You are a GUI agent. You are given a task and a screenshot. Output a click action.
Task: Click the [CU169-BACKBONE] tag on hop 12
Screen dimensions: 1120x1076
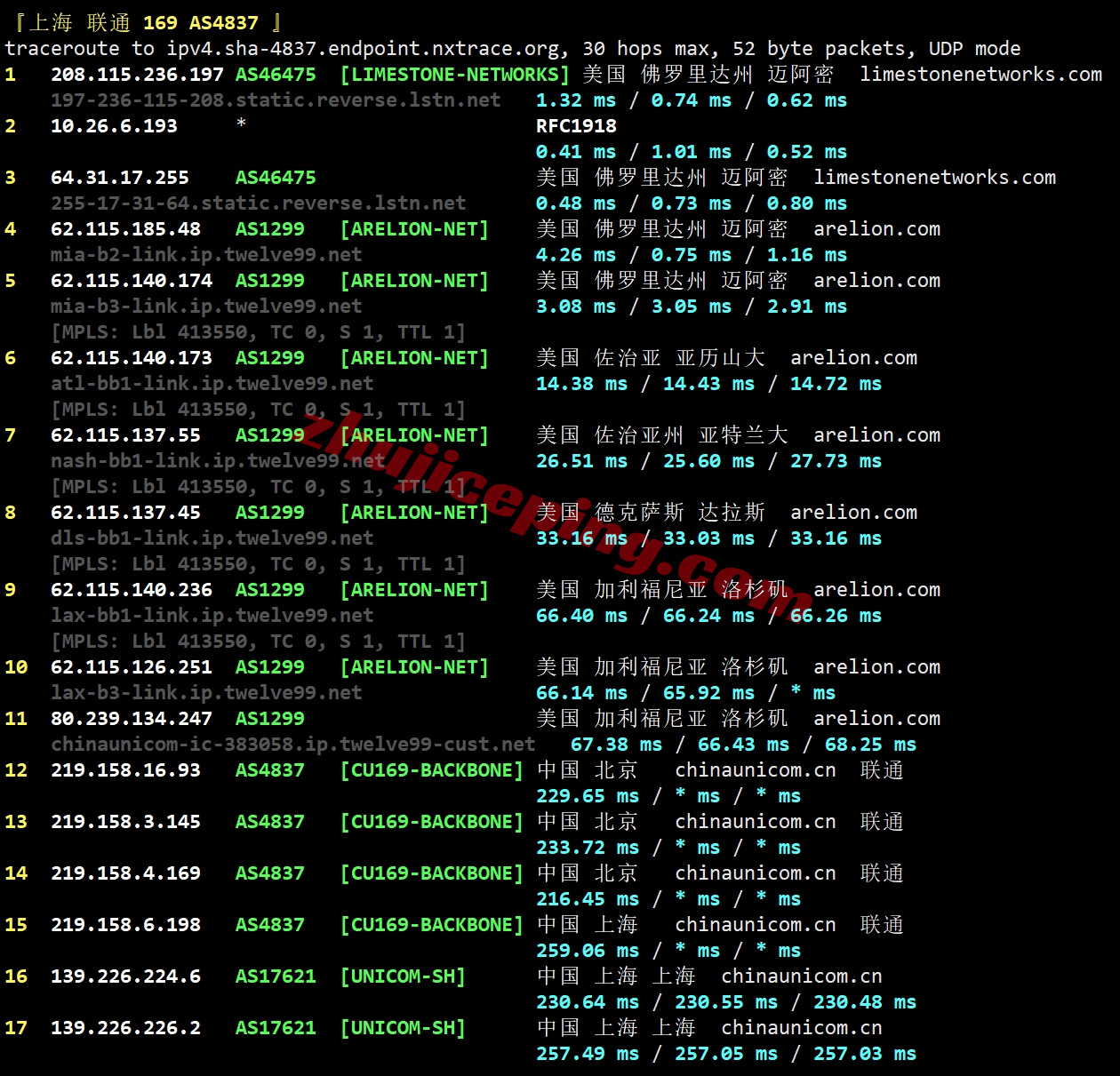coord(432,770)
